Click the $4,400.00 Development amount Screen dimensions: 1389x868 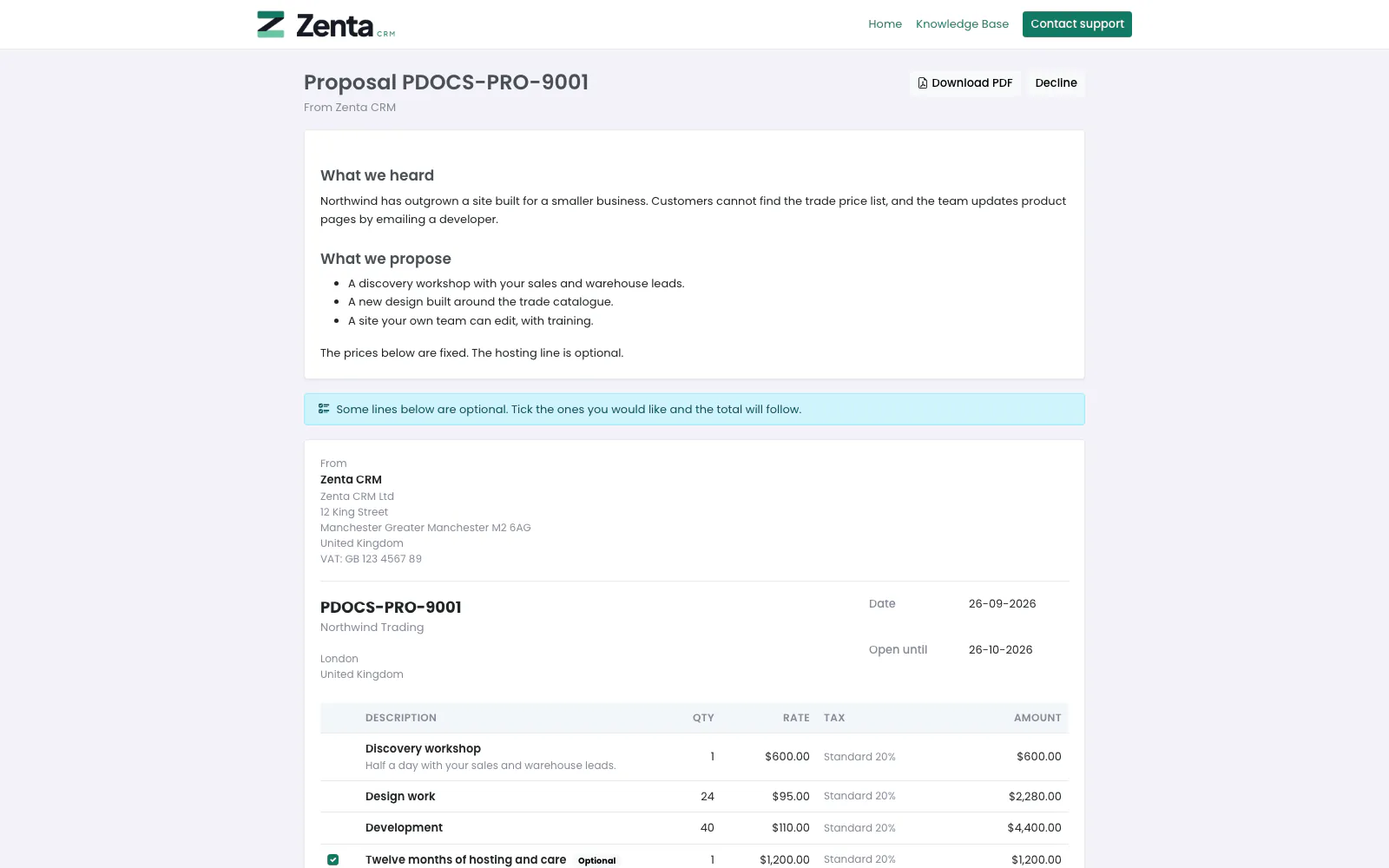pyautogui.click(x=1034, y=828)
